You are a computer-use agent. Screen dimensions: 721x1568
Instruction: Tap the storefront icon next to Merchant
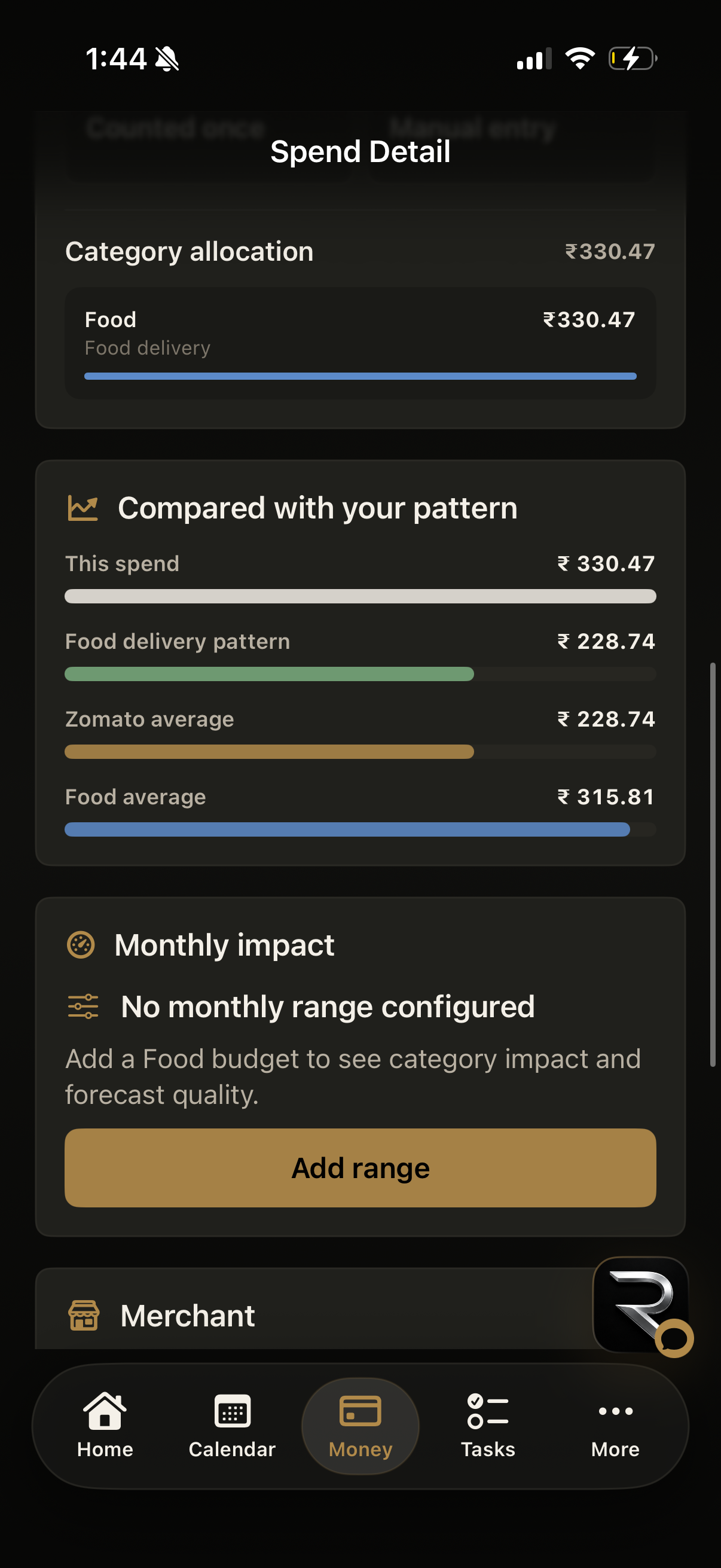tap(83, 1316)
